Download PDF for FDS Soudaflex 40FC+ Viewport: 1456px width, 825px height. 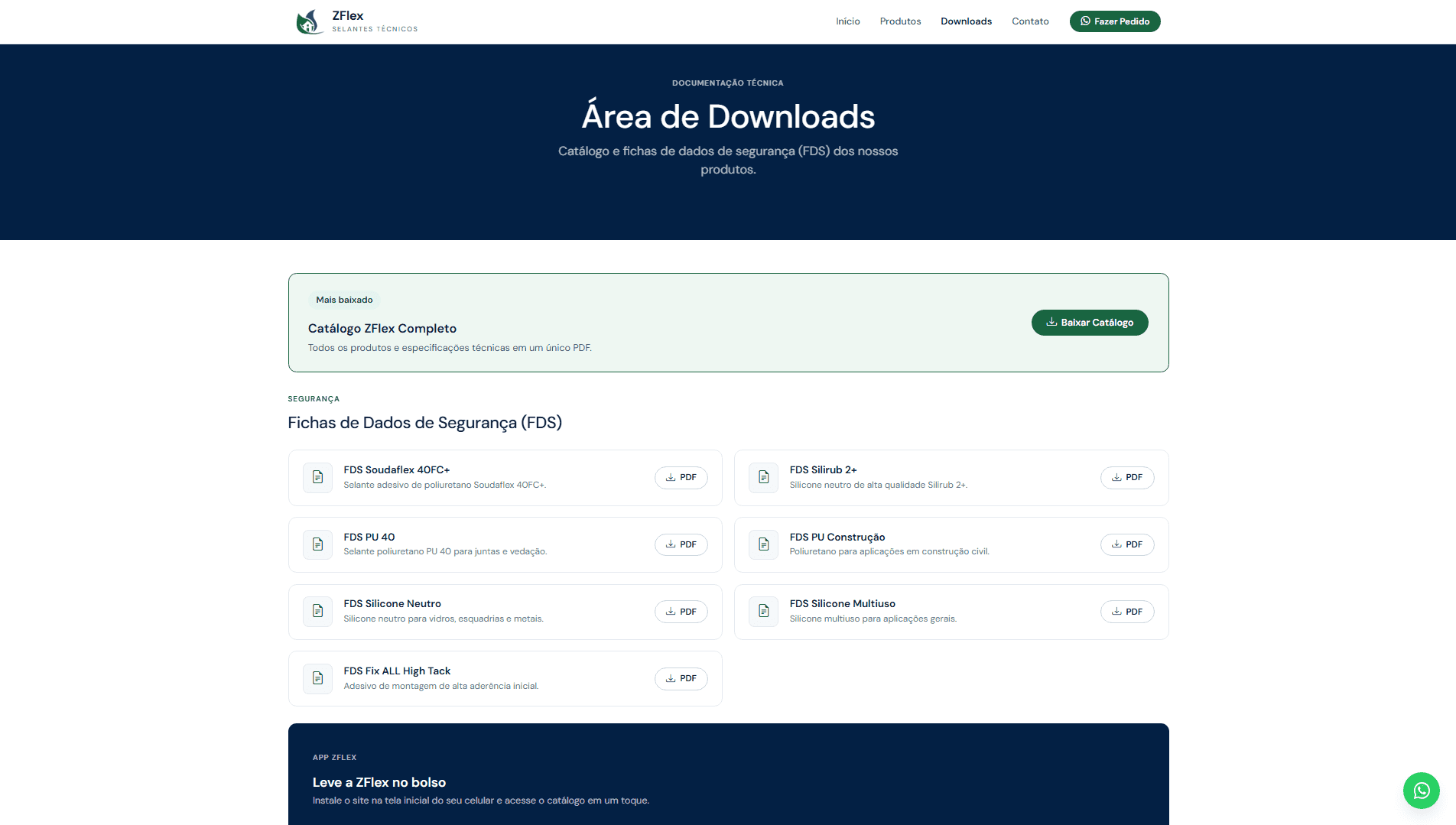681,477
